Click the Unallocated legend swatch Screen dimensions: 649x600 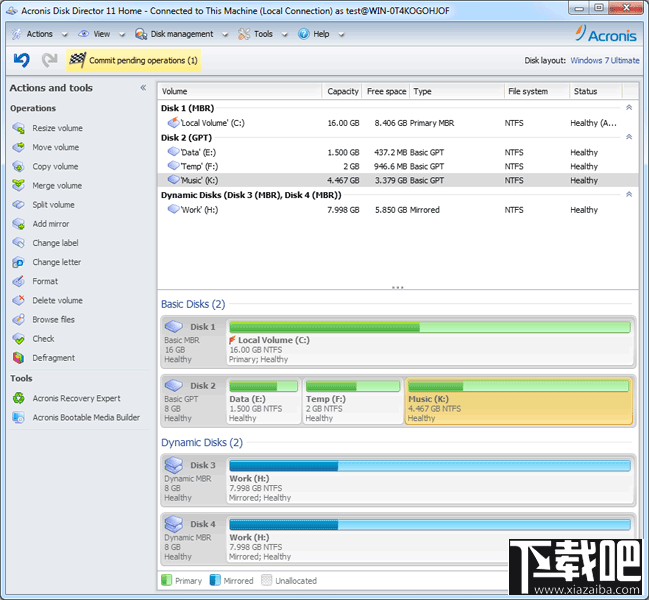pyautogui.click(x=267, y=581)
